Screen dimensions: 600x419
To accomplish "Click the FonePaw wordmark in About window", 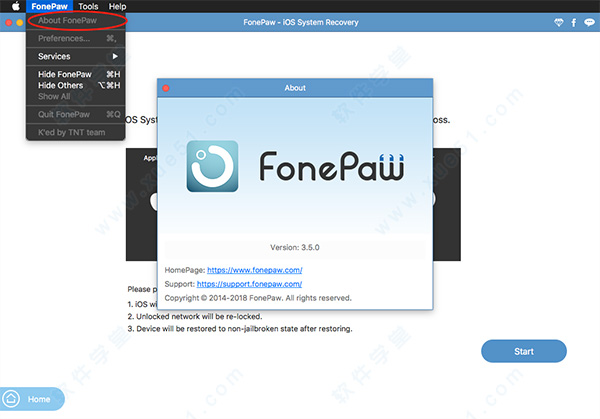I will (332, 166).
